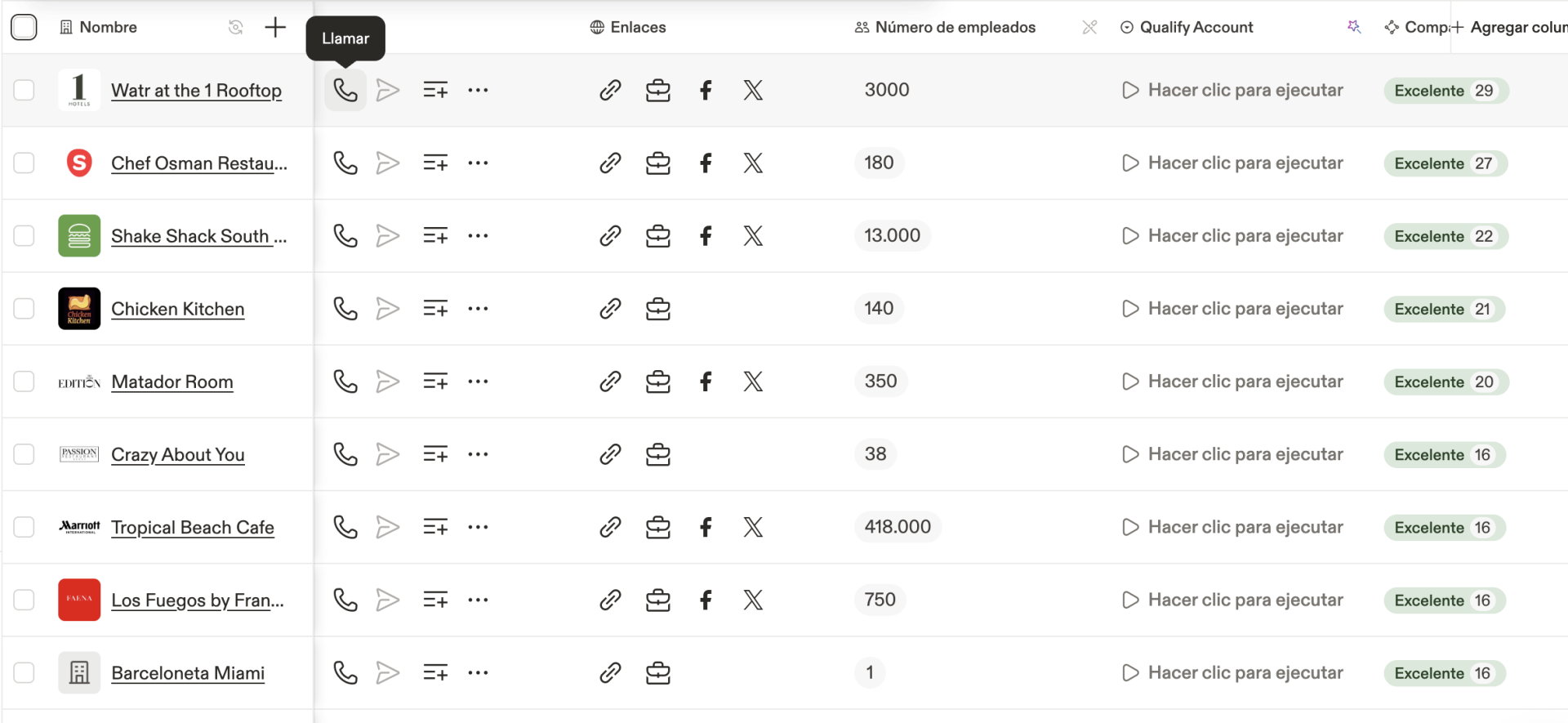Click add-to-list icon for Shake Shack South

435,236
